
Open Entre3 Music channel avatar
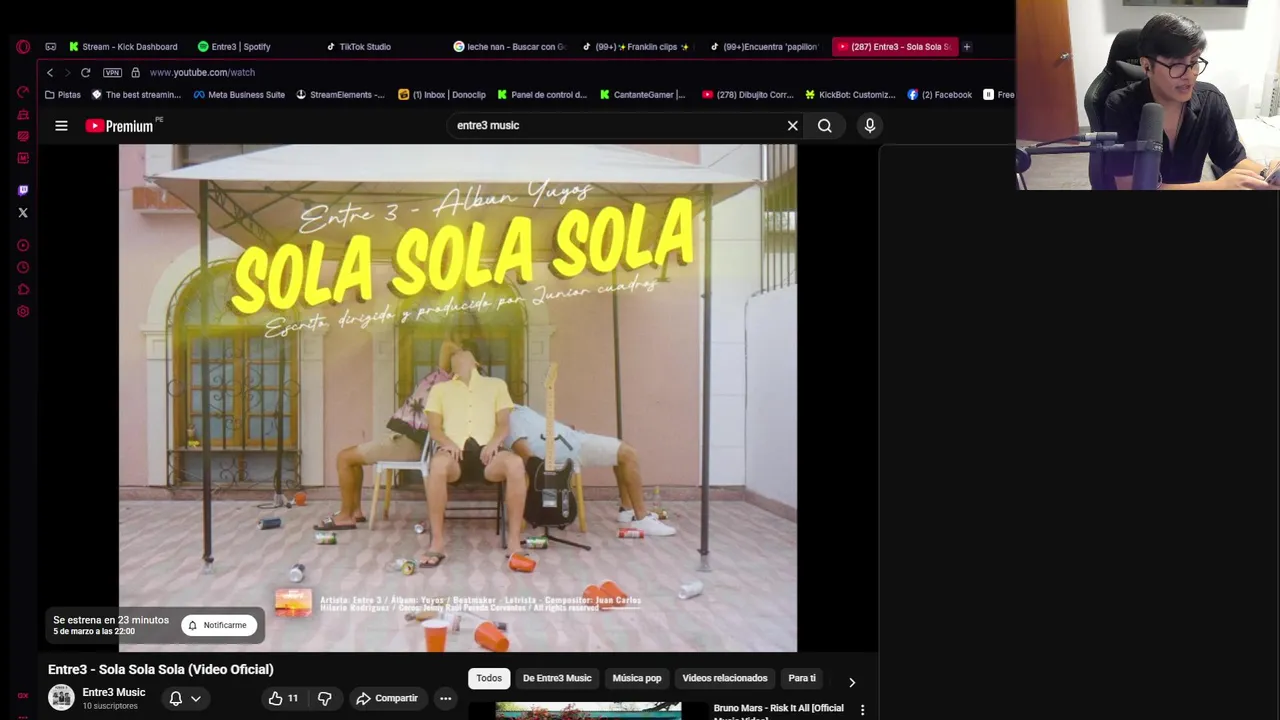coord(61,698)
